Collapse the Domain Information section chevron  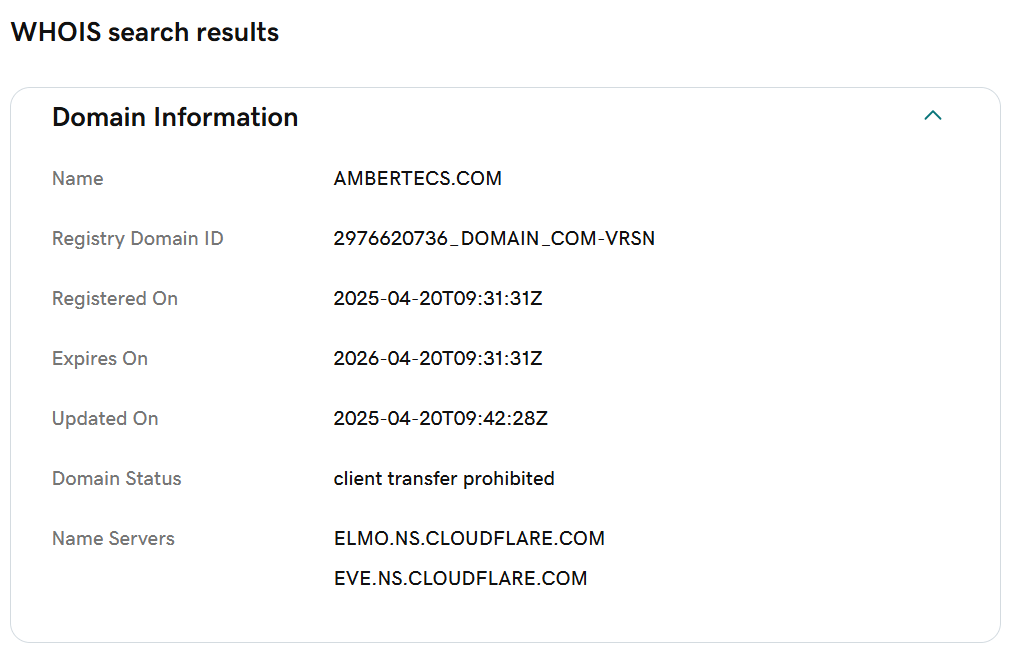pyautogui.click(x=933, y=116)
